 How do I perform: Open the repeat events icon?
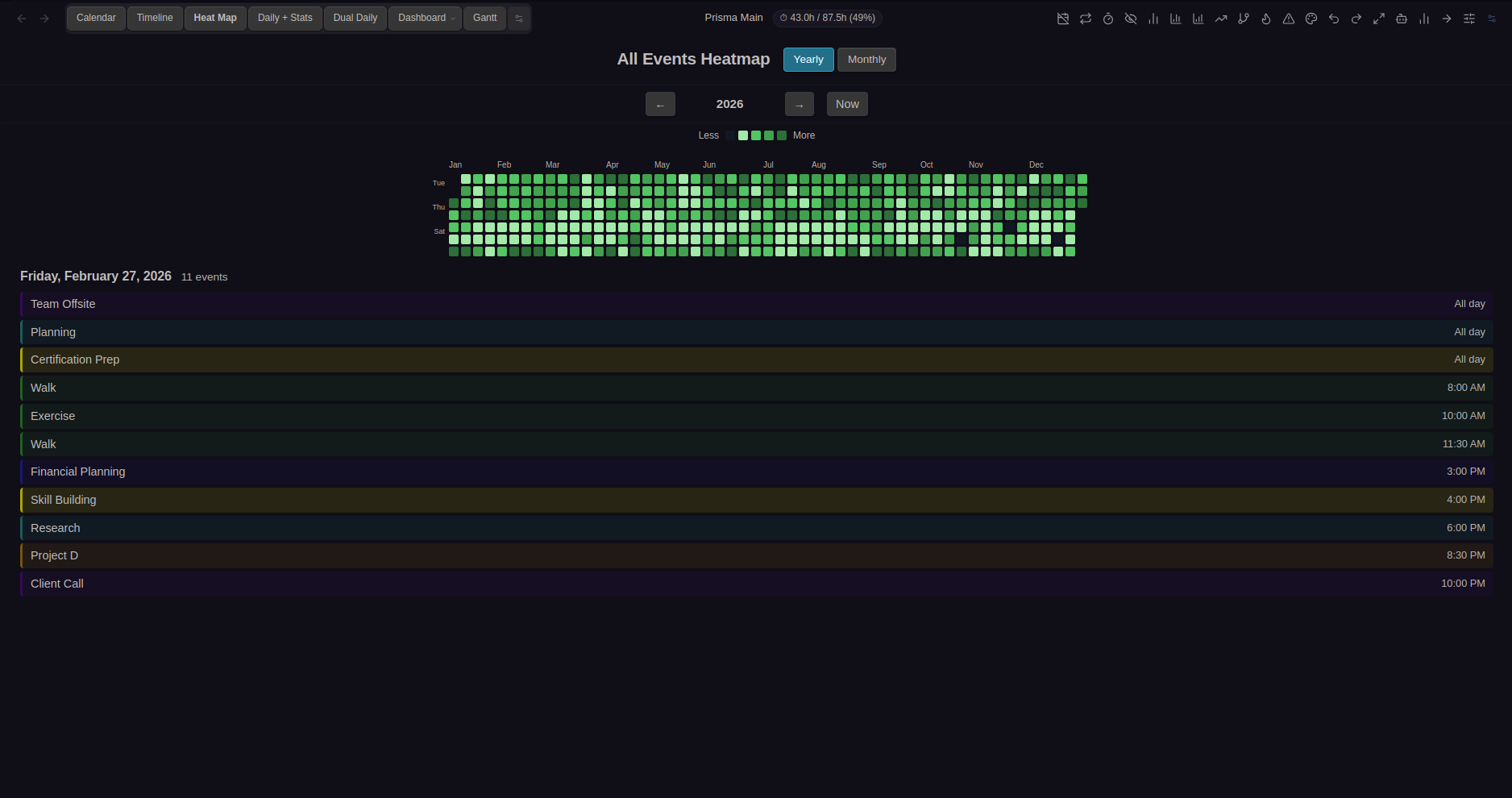point(1086,18)
